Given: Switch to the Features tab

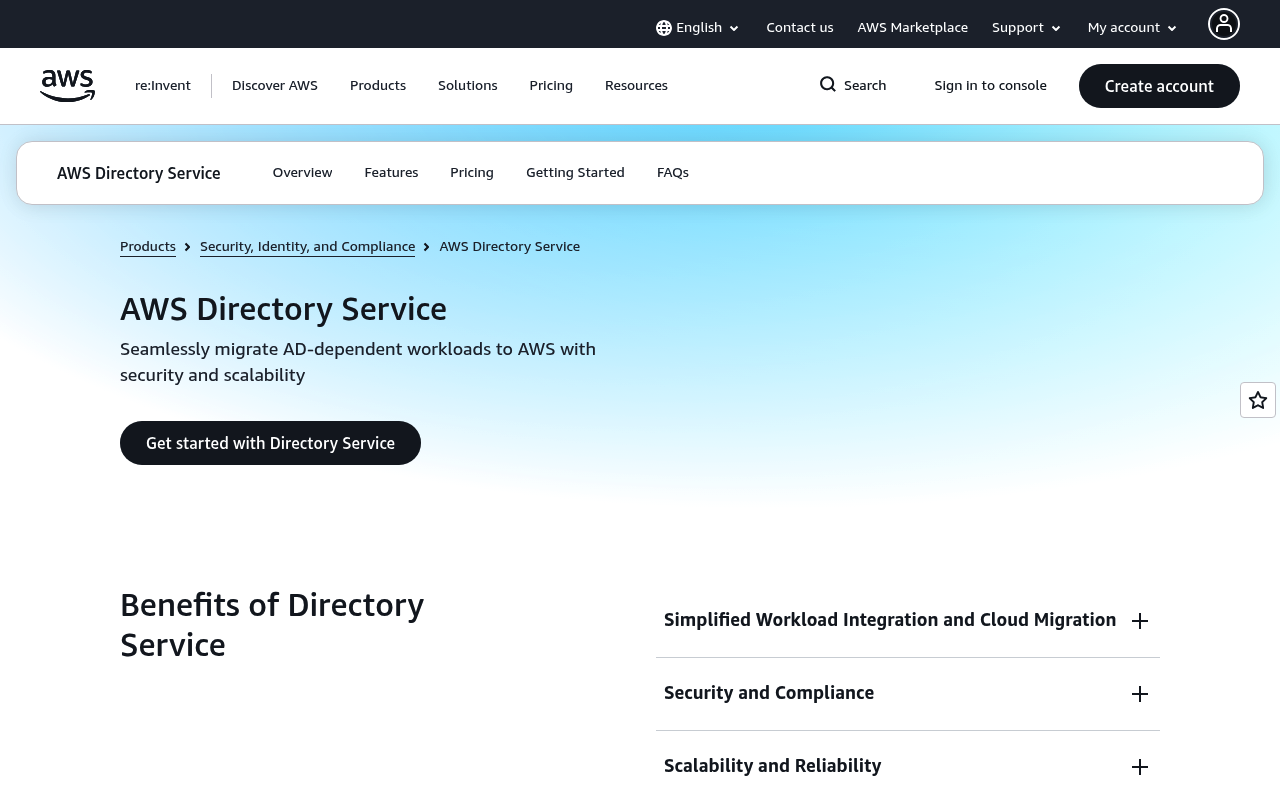Looking at the screenshot, I should pos(391,173).
